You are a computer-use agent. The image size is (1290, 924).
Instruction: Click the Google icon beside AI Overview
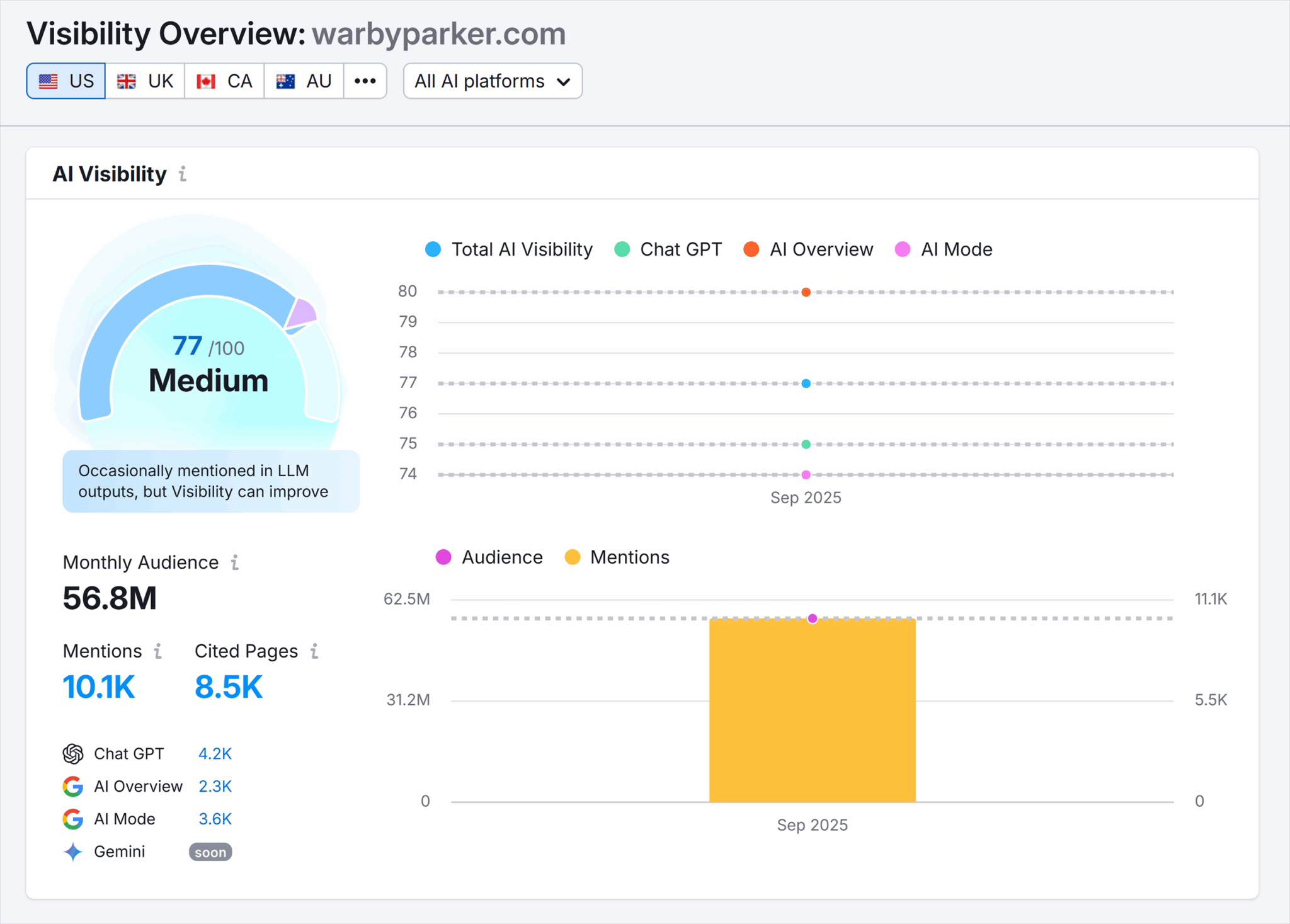73,786
